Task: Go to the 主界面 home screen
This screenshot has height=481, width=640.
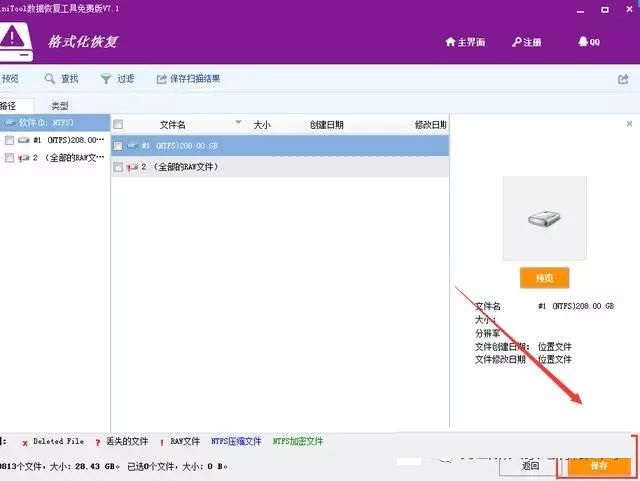Action: point(465,42)
